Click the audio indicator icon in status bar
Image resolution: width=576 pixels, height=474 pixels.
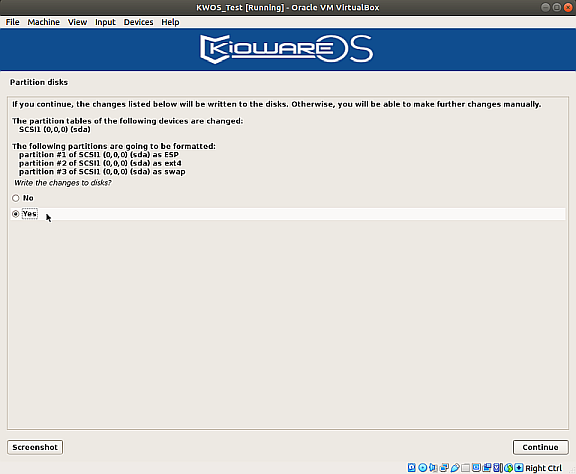click(x=433, y=467)
